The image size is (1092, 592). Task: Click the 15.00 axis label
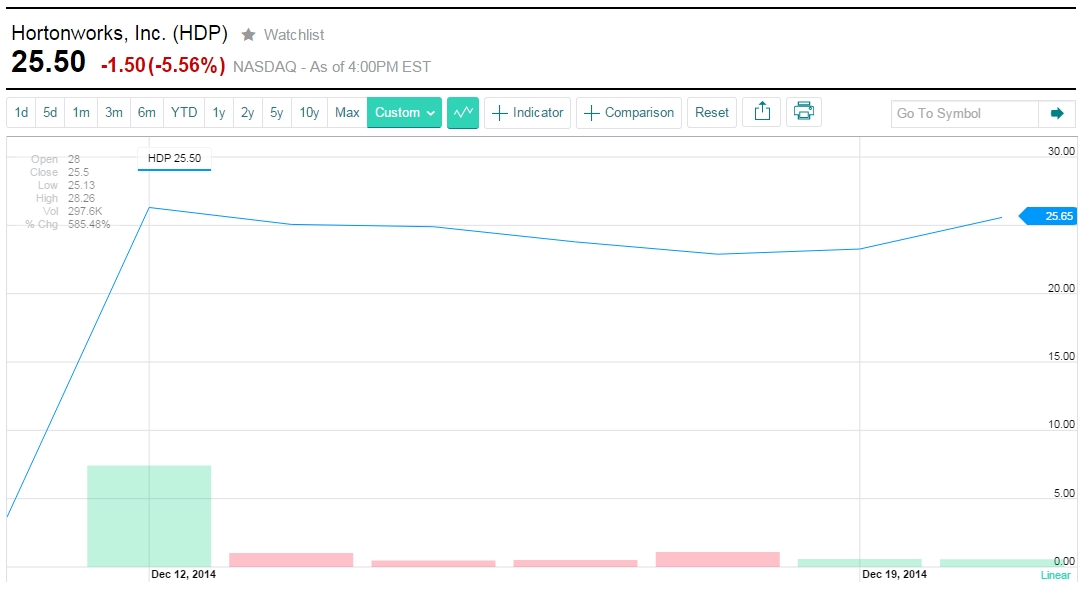(x=1061, y=357)
